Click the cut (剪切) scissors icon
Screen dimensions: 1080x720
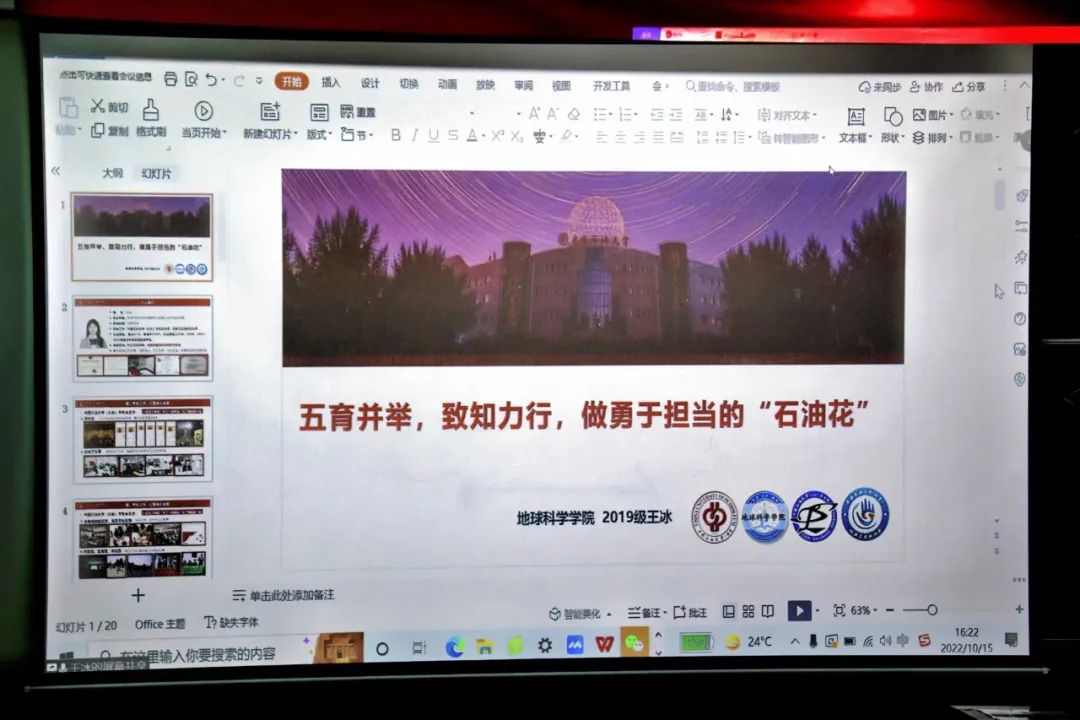point(98,106)
